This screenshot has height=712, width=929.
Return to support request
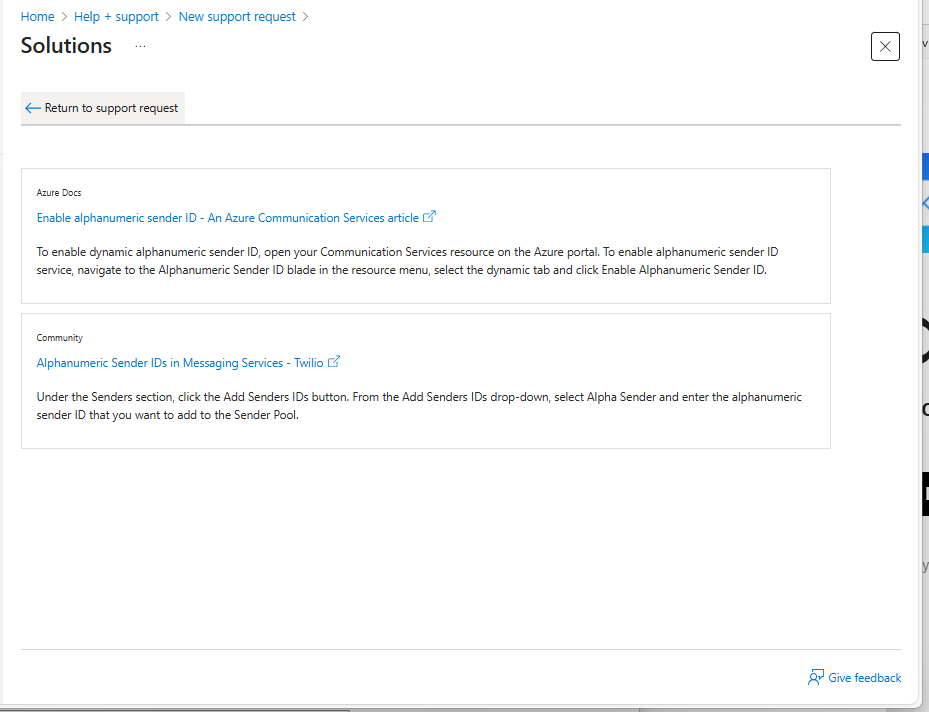(x=103, y=108)
